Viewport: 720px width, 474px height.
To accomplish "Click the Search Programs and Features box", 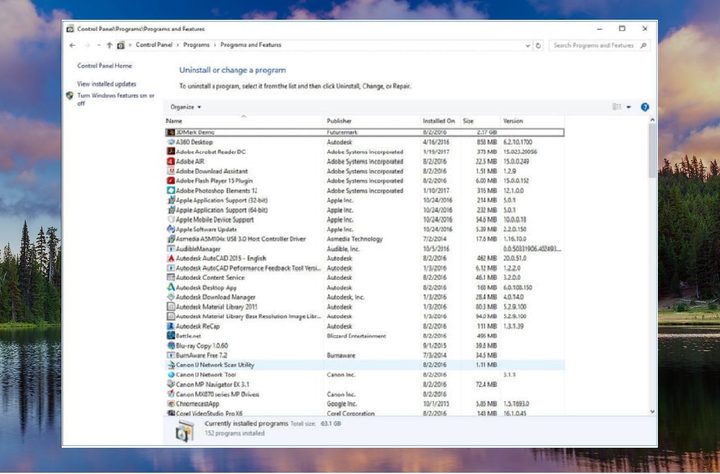I will point(599,45).
